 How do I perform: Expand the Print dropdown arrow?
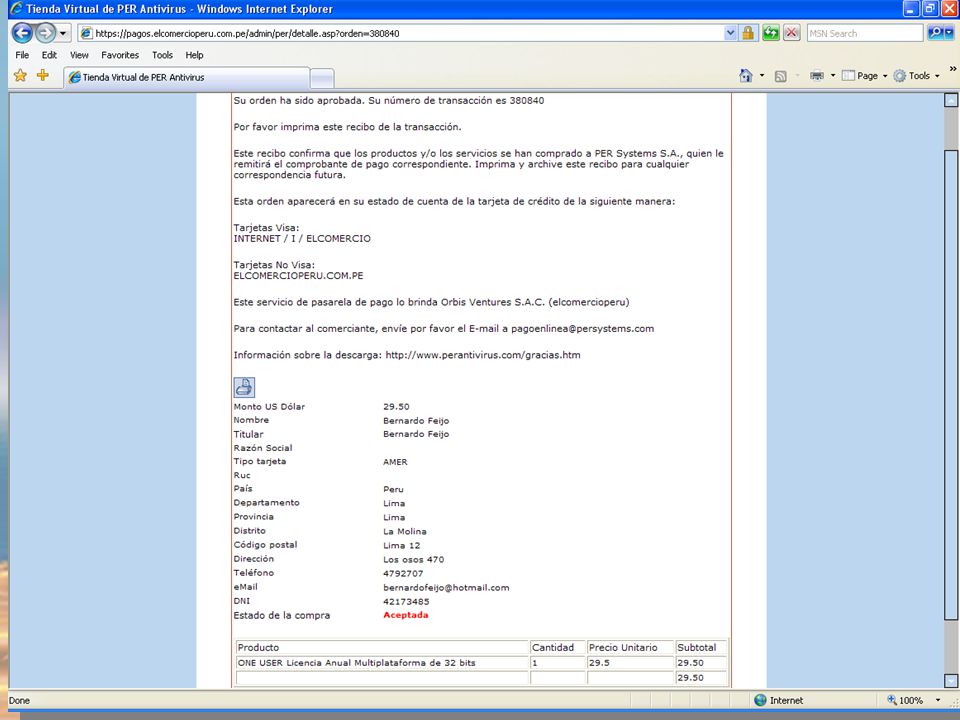click(833, 75)
